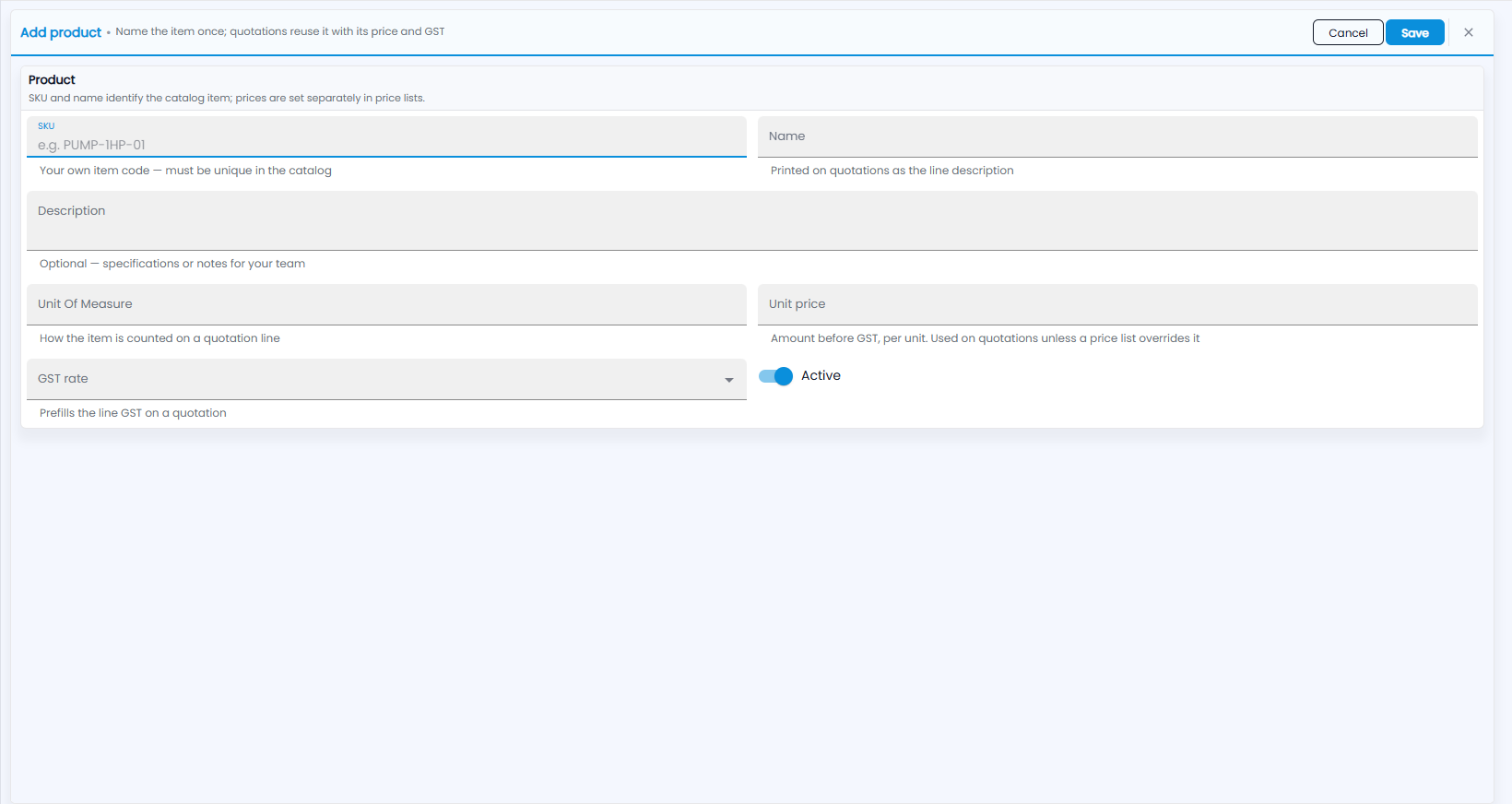Focus the SKU input field
1512x804 pixels.
[386, 136]
